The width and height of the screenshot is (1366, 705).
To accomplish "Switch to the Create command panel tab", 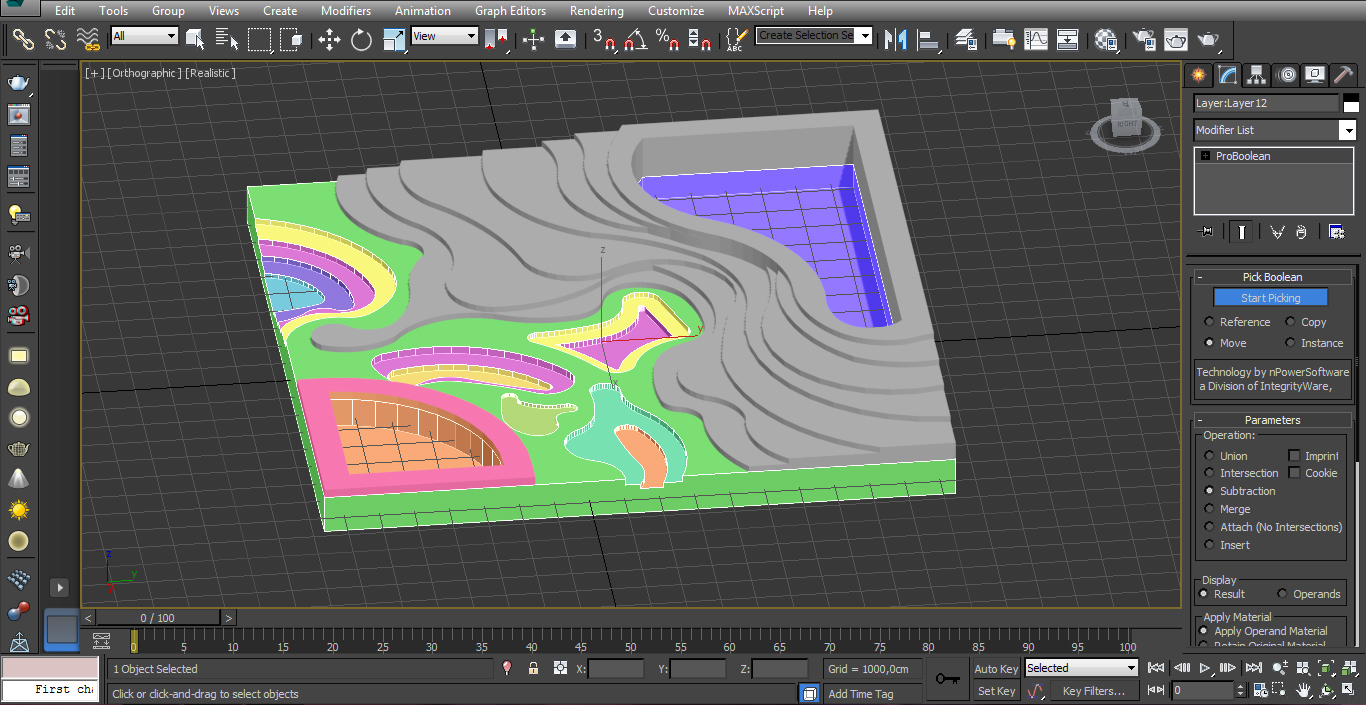I will pyautogui.click(x=1198, y=75).
